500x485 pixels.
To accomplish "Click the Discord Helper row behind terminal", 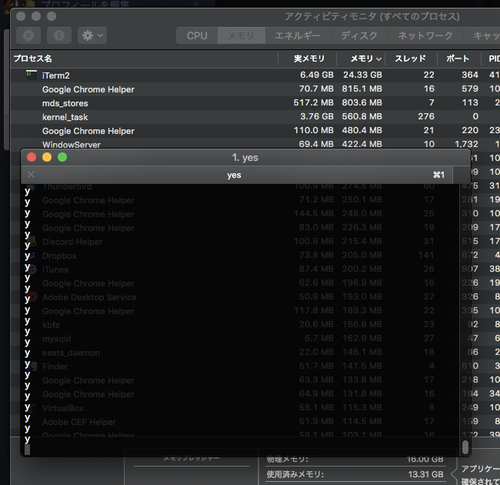I will (255, 242).
